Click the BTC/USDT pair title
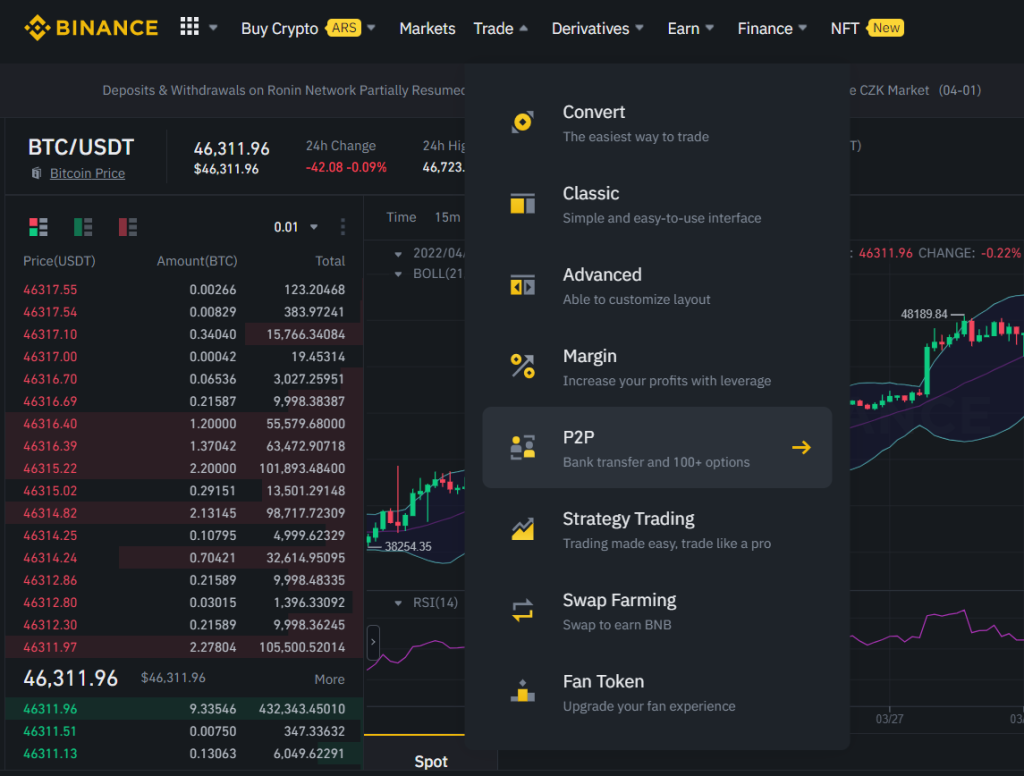 tap(81, 147)
